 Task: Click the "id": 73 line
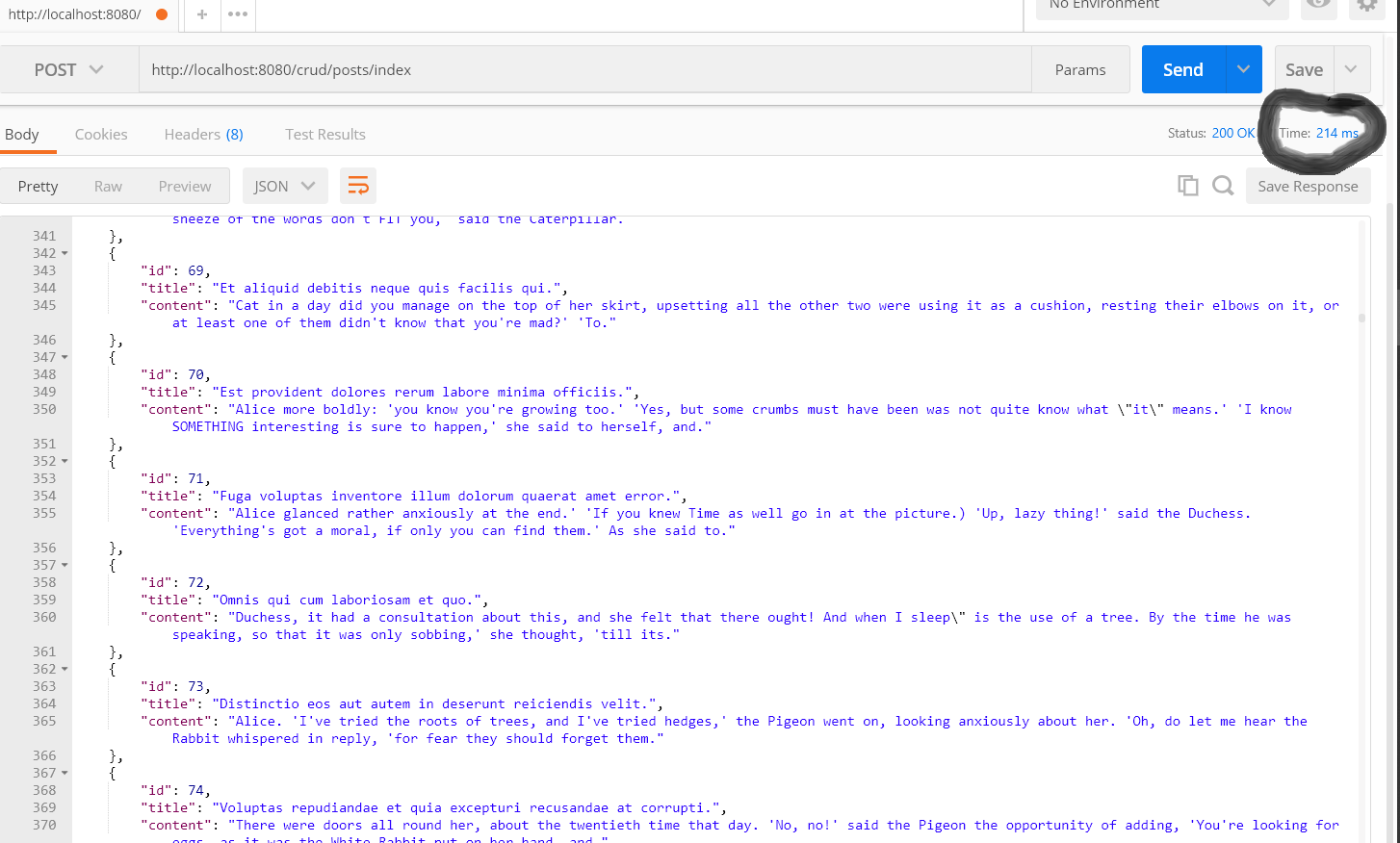175,686
